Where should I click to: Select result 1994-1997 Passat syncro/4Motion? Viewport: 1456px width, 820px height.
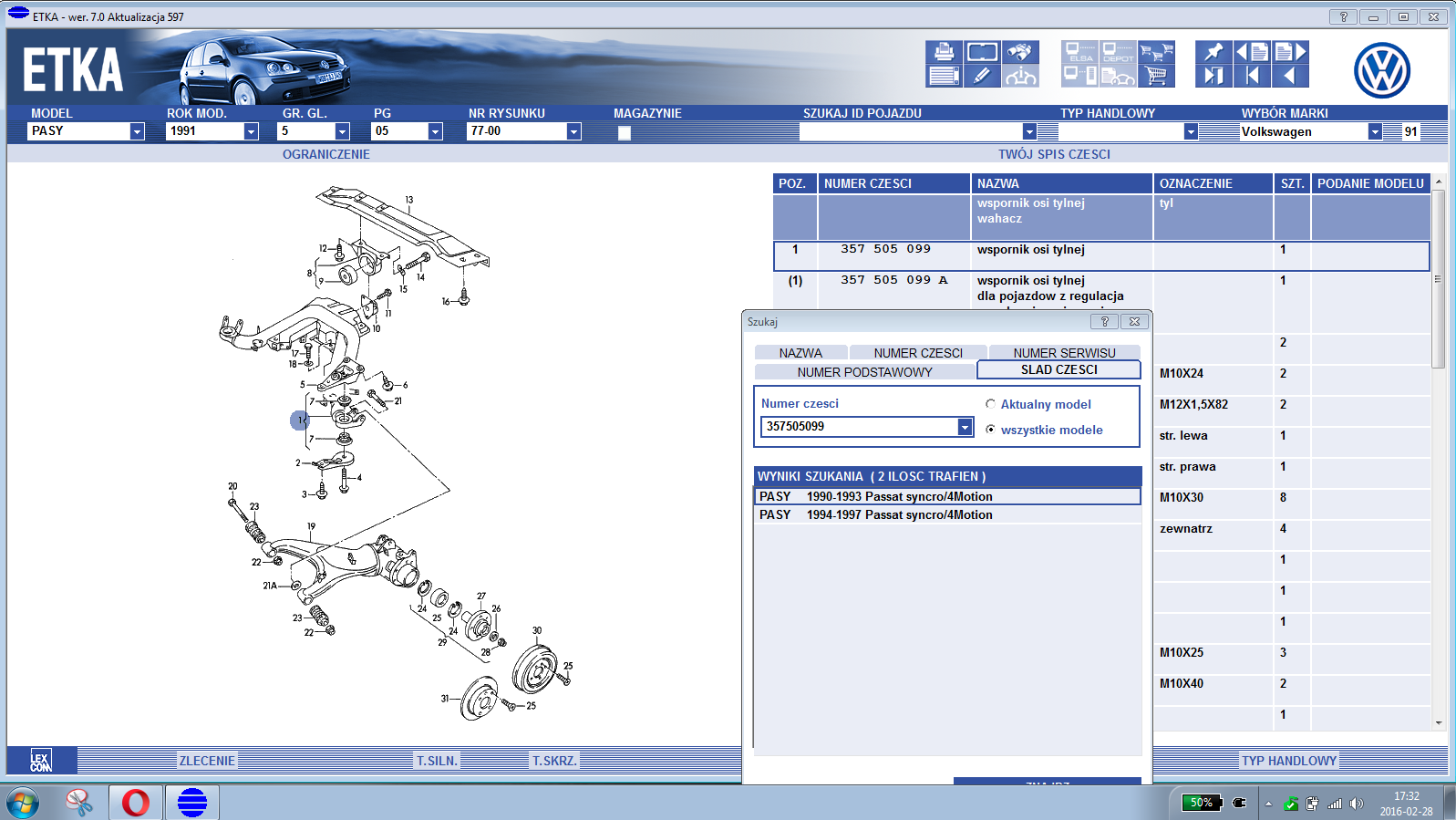pos(947,514)
